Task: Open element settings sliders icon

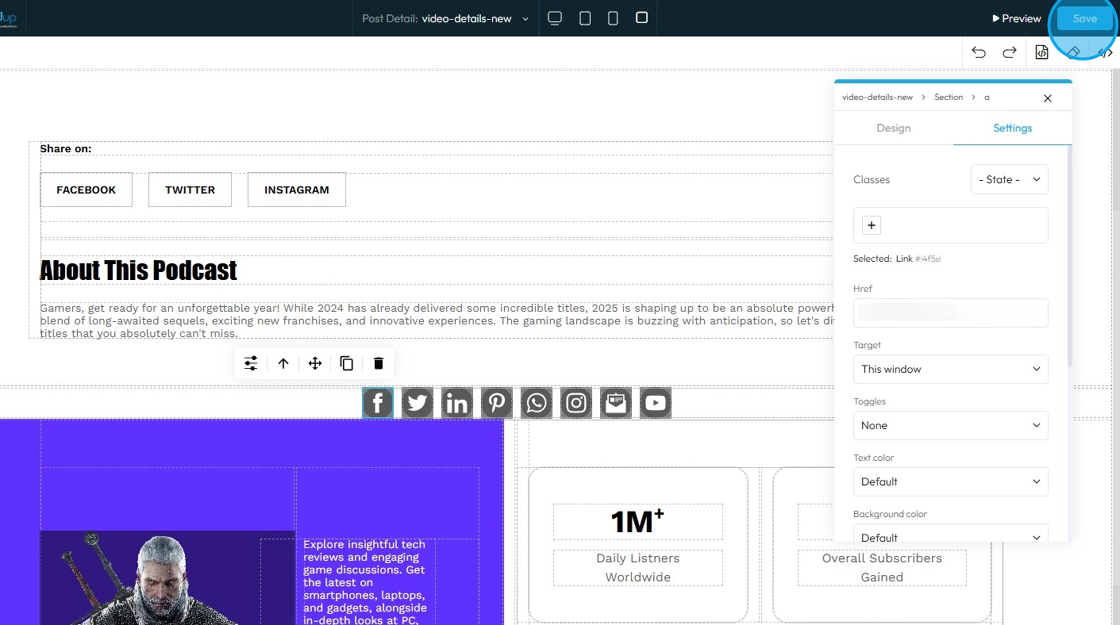Action: click(x=251, y=364)
